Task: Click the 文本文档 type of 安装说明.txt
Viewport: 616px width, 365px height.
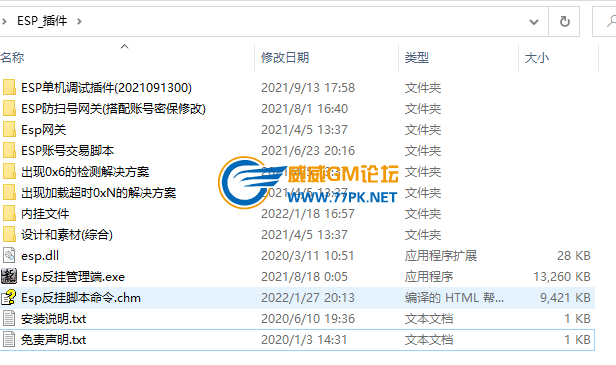Action: 429,319
